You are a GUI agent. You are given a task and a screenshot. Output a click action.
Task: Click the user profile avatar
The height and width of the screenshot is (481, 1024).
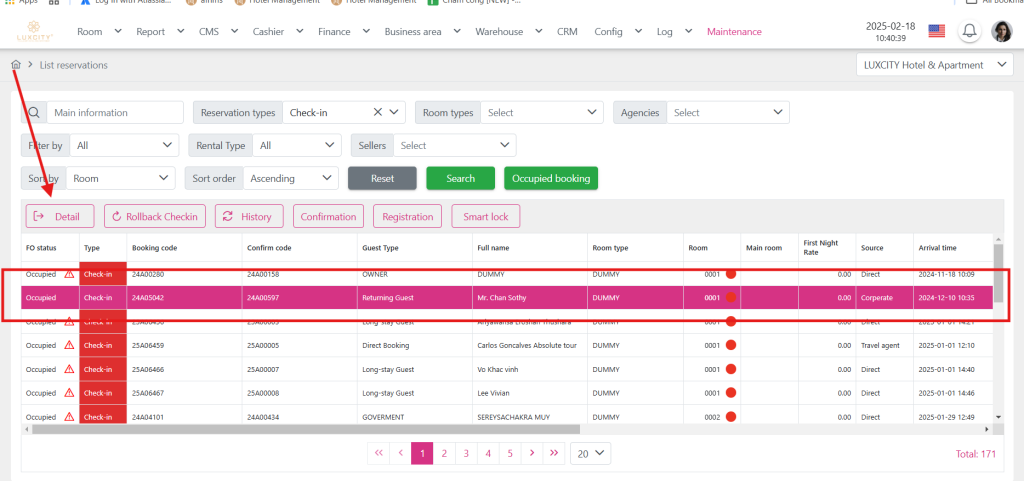[1001, 32]
